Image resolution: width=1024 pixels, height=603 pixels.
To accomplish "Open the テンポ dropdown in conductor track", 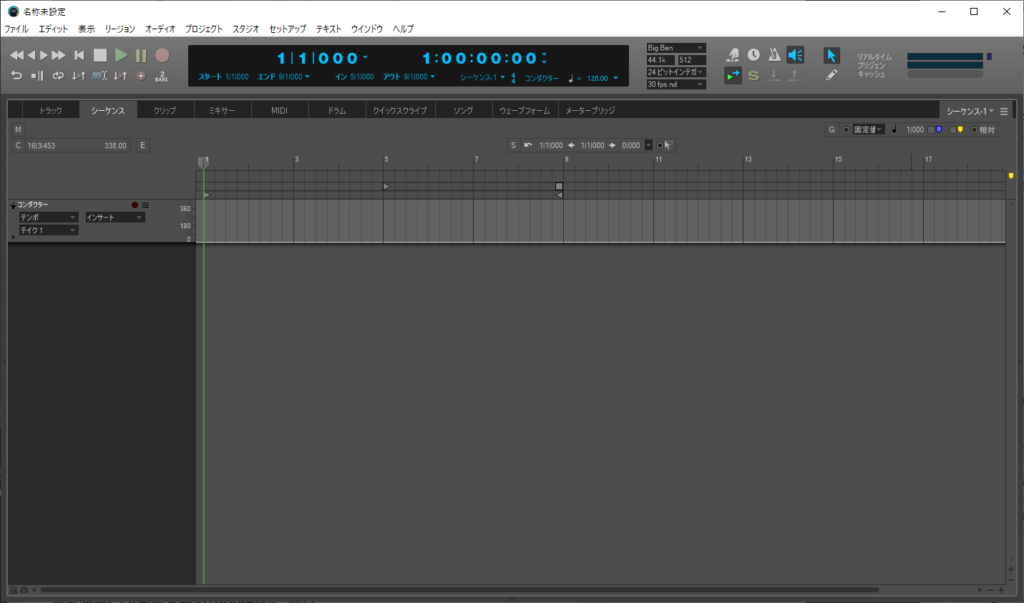I will point(48,217).
